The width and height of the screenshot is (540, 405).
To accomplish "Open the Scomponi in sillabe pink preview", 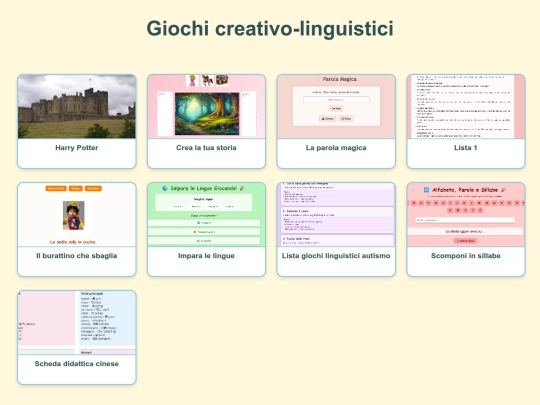I will [x=466, y=215].
